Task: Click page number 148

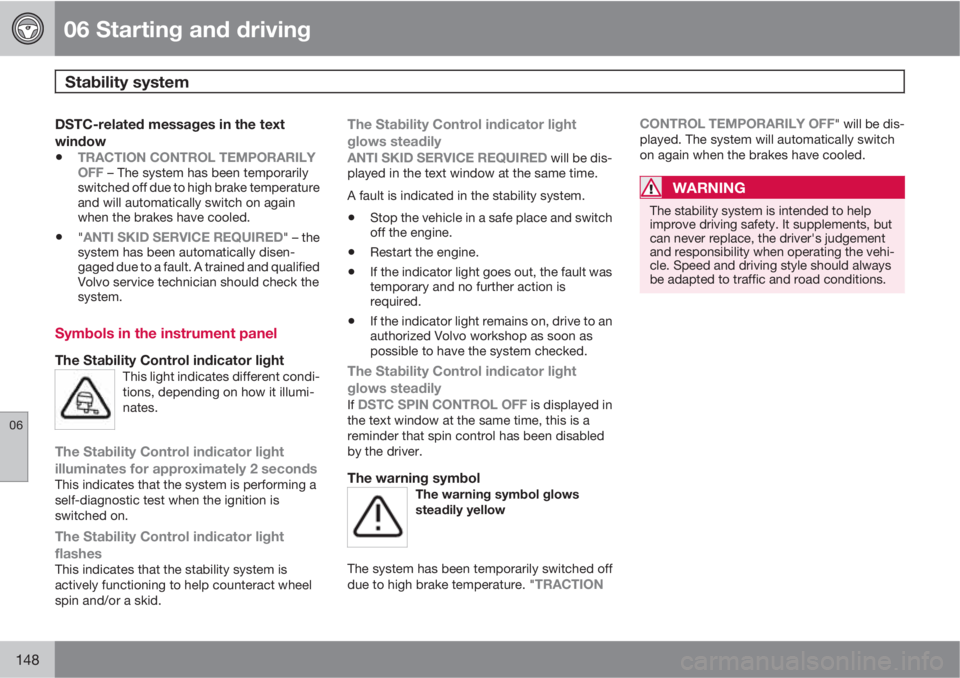Action: click(28, 660)
